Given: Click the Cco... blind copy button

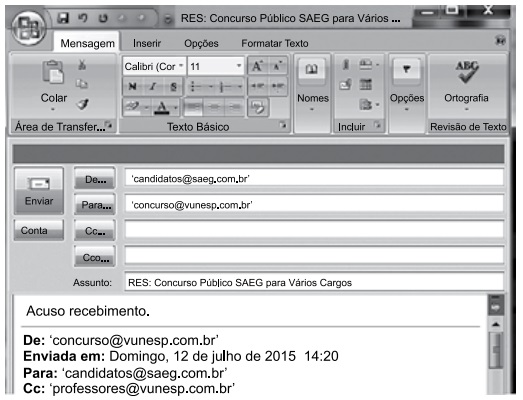Looking at the screenshot, I should (95, 257).
